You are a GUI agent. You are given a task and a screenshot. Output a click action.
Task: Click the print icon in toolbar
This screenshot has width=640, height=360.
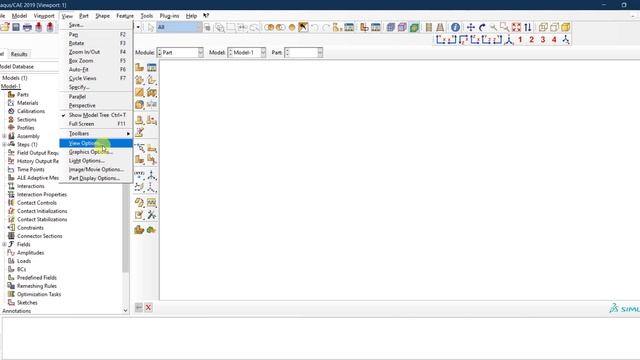click(27, 27)
